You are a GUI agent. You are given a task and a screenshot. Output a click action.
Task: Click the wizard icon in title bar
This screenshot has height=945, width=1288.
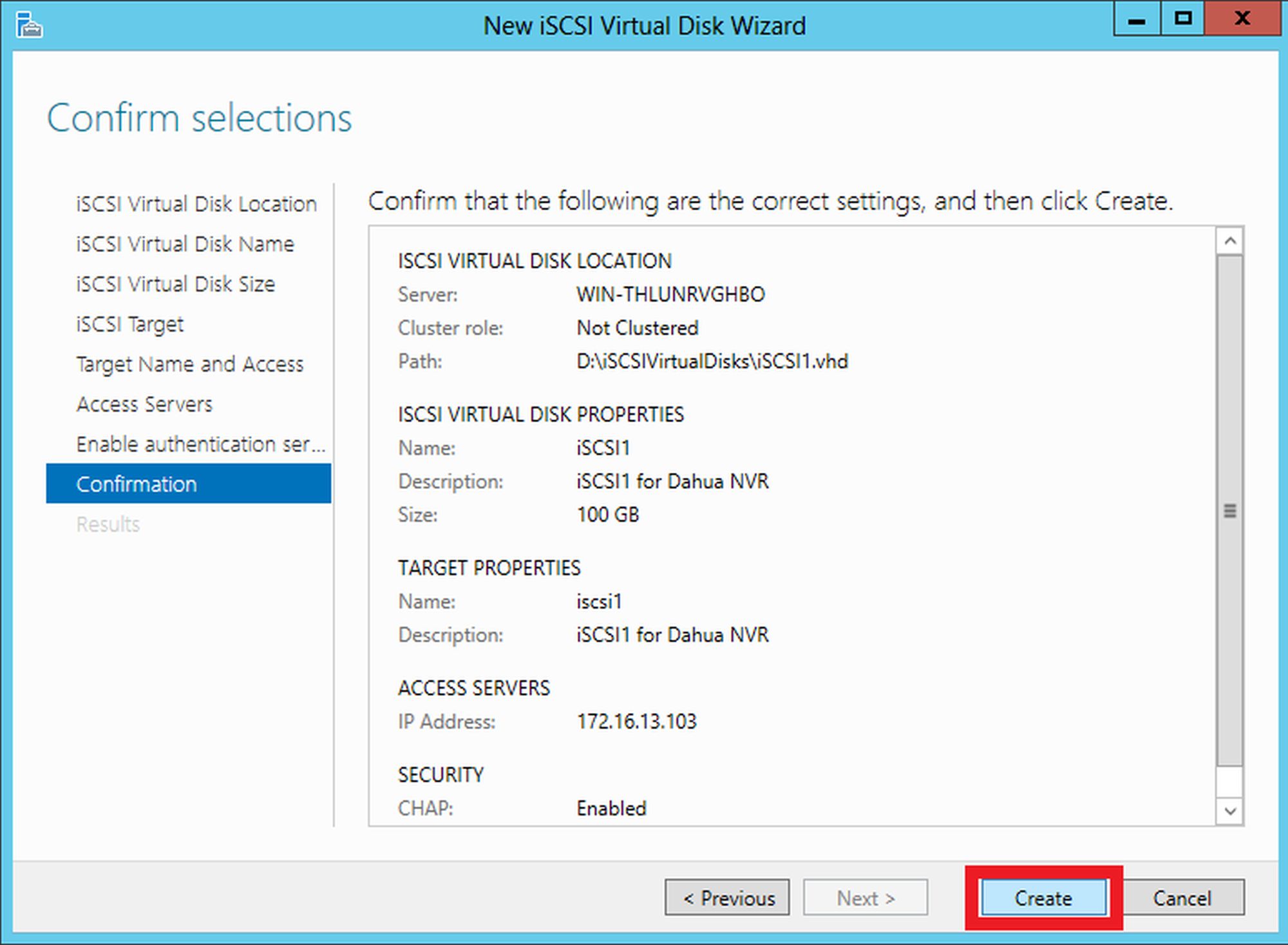29,26
